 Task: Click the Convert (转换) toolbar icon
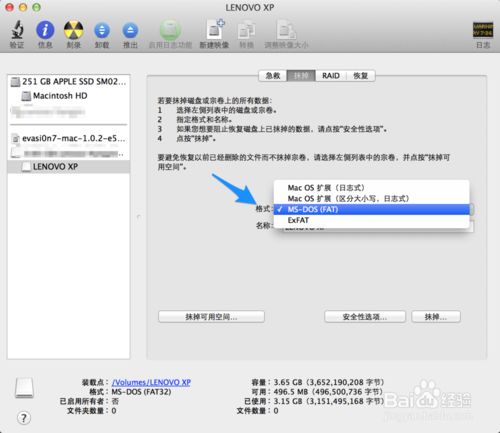click(246, 31)
